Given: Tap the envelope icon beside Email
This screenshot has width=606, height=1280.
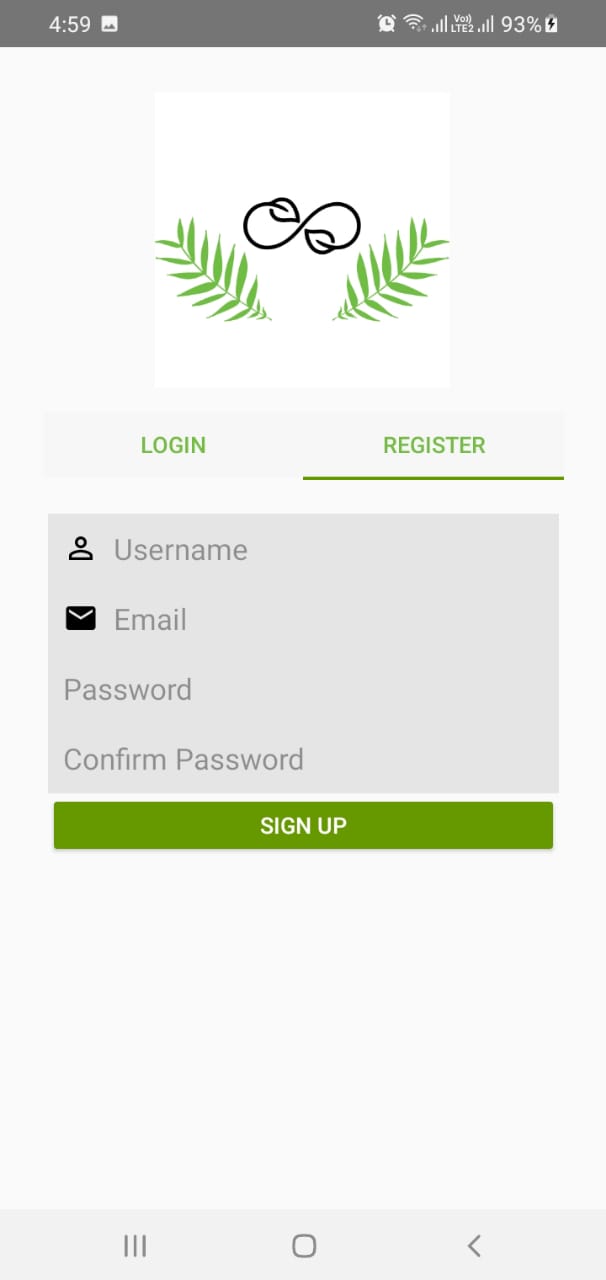Looking at the screenshot, I should click(x=80, y=619).
